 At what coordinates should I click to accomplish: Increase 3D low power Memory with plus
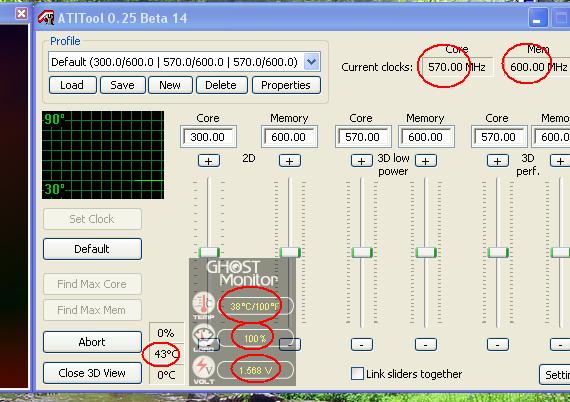click(x=426, y=161)
